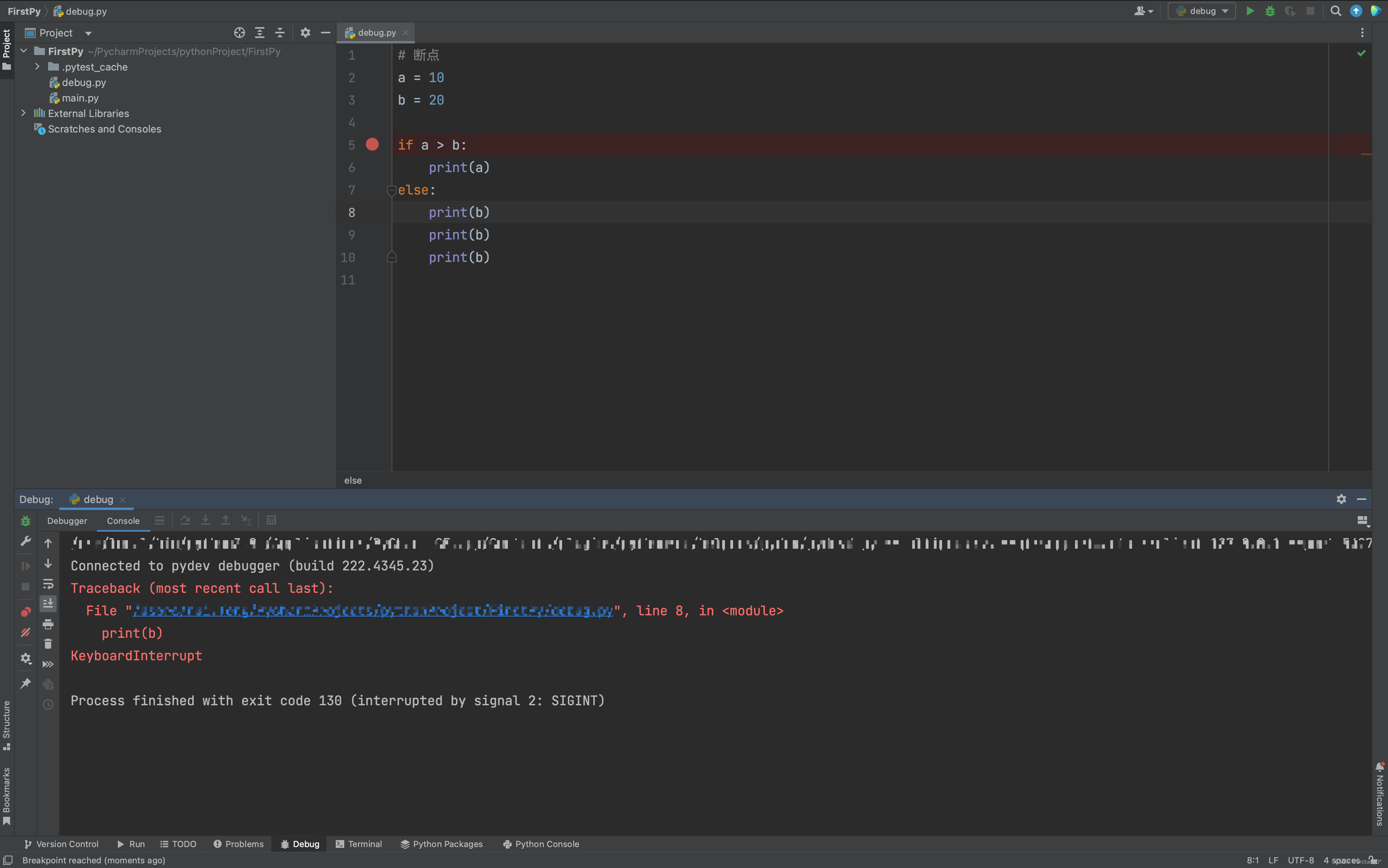
Task: Toggle Soft-Wrap in the console toolbar
Action: coord(48,584)
